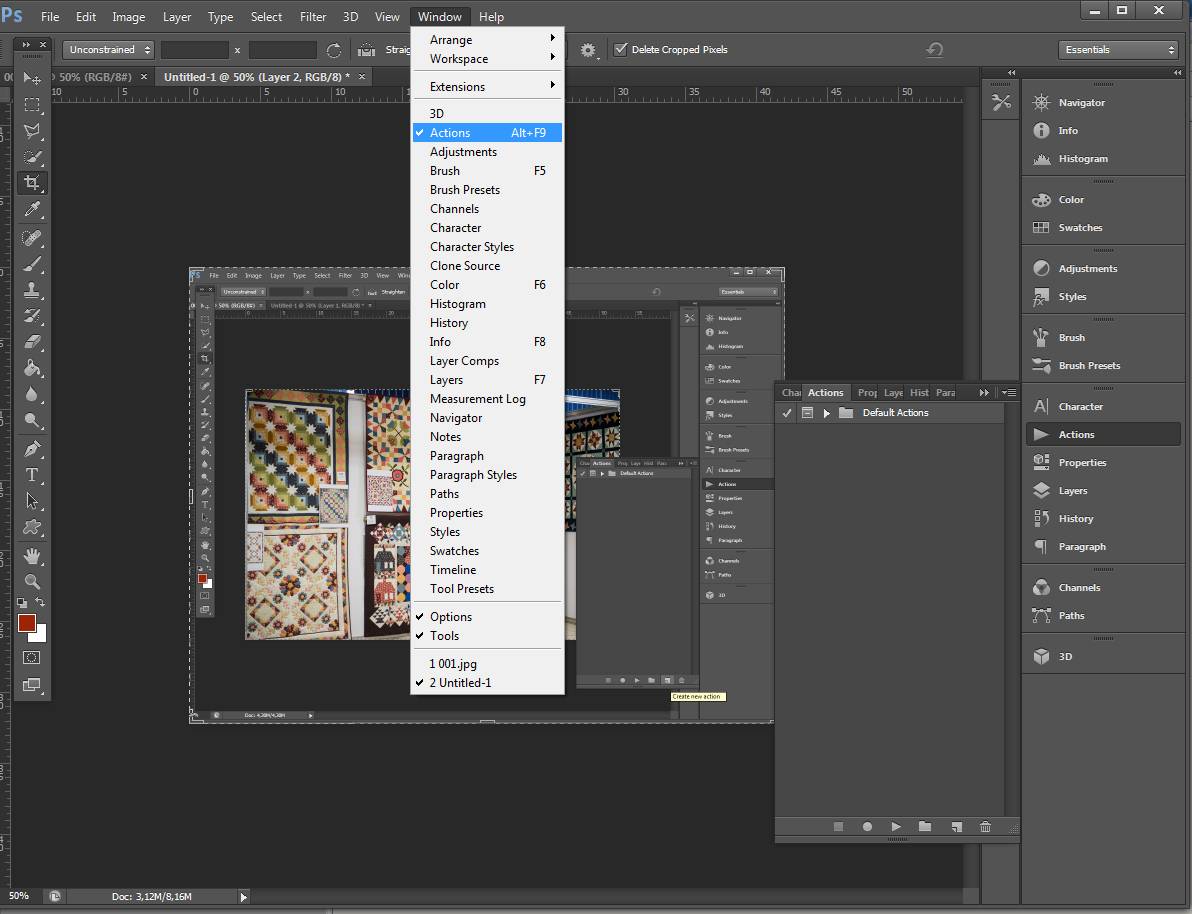Select the Pen tool

(32, 449)
